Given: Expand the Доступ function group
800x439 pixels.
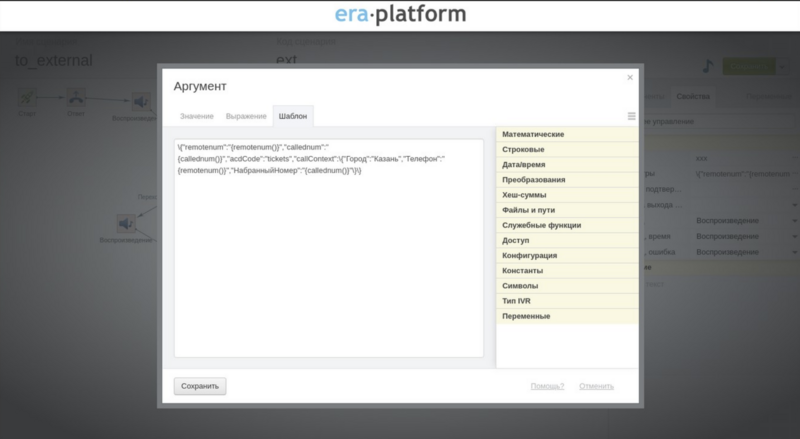Looking at the screenshot, I should coord(567,240).
